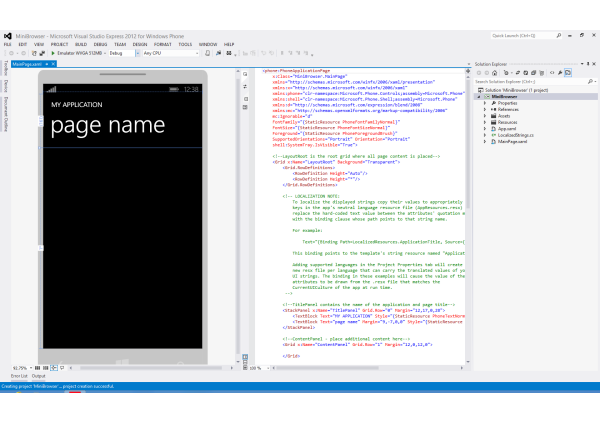Click the designer horizontal scrollbar
Image resolution: width=600 pixels, height=423 pixels.
(150, 368)
